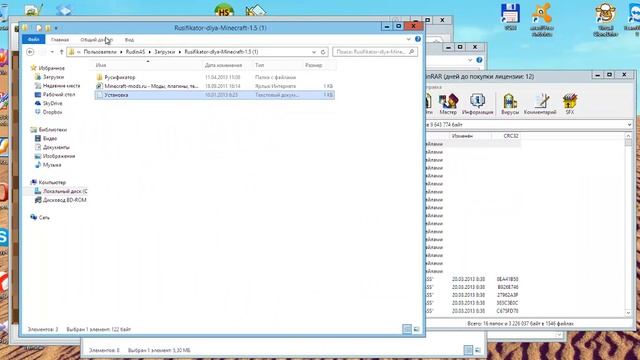640x360 pixels.
Task: Click Загрузки in the address breadcrumb
Action: (x=164, y=52)
